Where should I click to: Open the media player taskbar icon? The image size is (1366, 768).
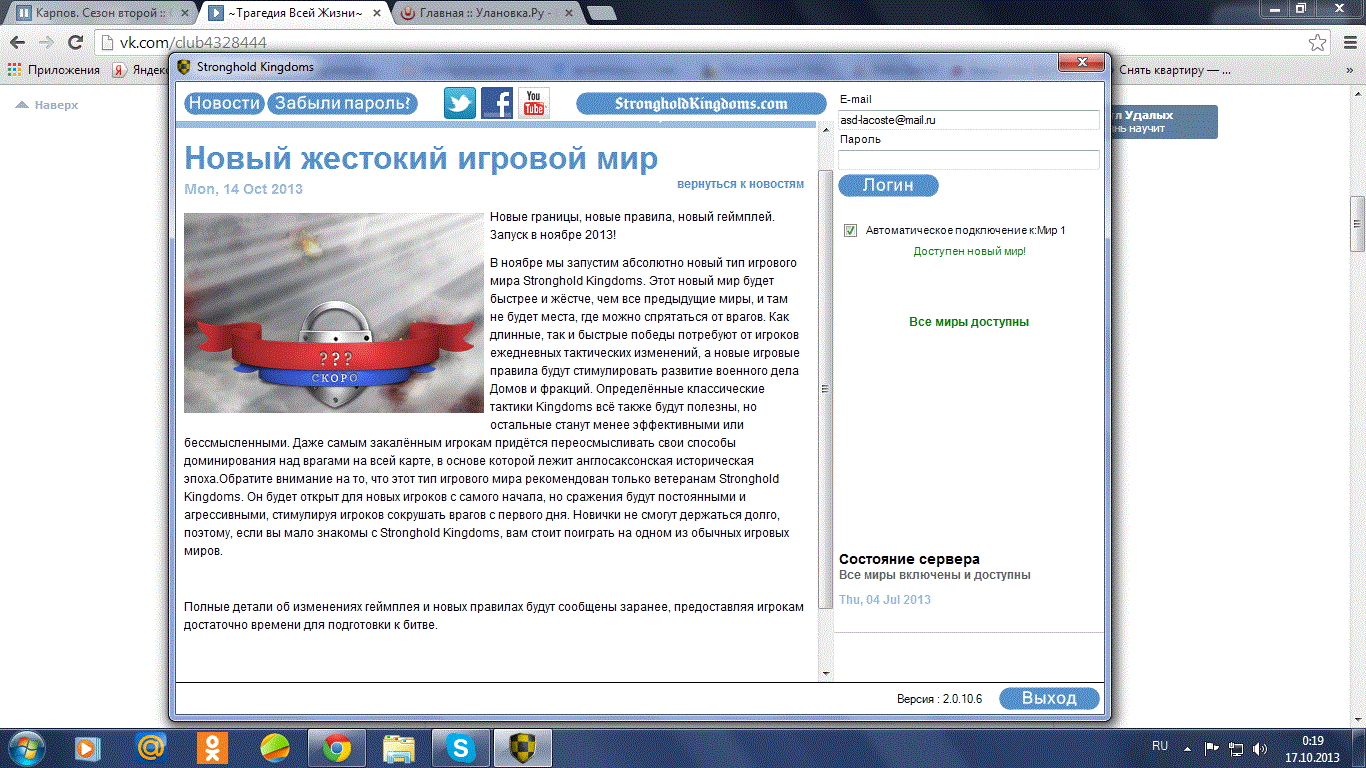point(89,747)
